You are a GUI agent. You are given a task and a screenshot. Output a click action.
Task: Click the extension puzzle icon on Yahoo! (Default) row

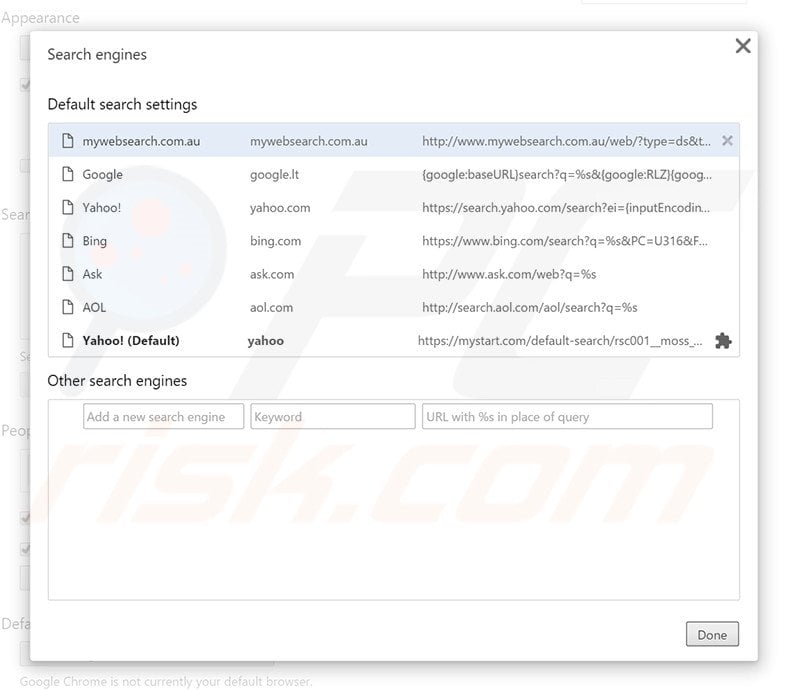pyautogui.click(x=723, y=341)
